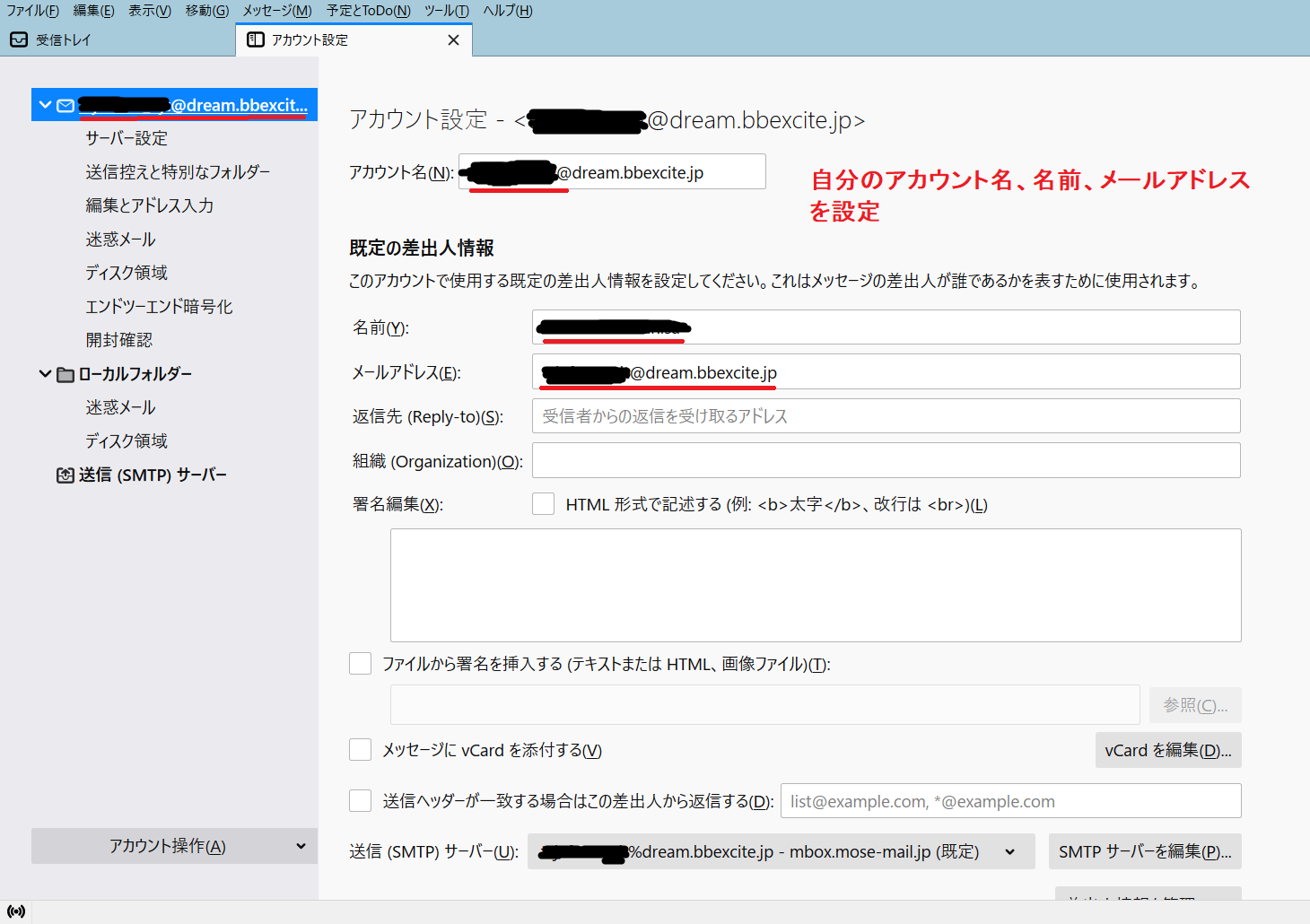Click the 返信先 (Reply-to) input field
The width and height of the screenshot is (1310, 924).
click(886, 416)
